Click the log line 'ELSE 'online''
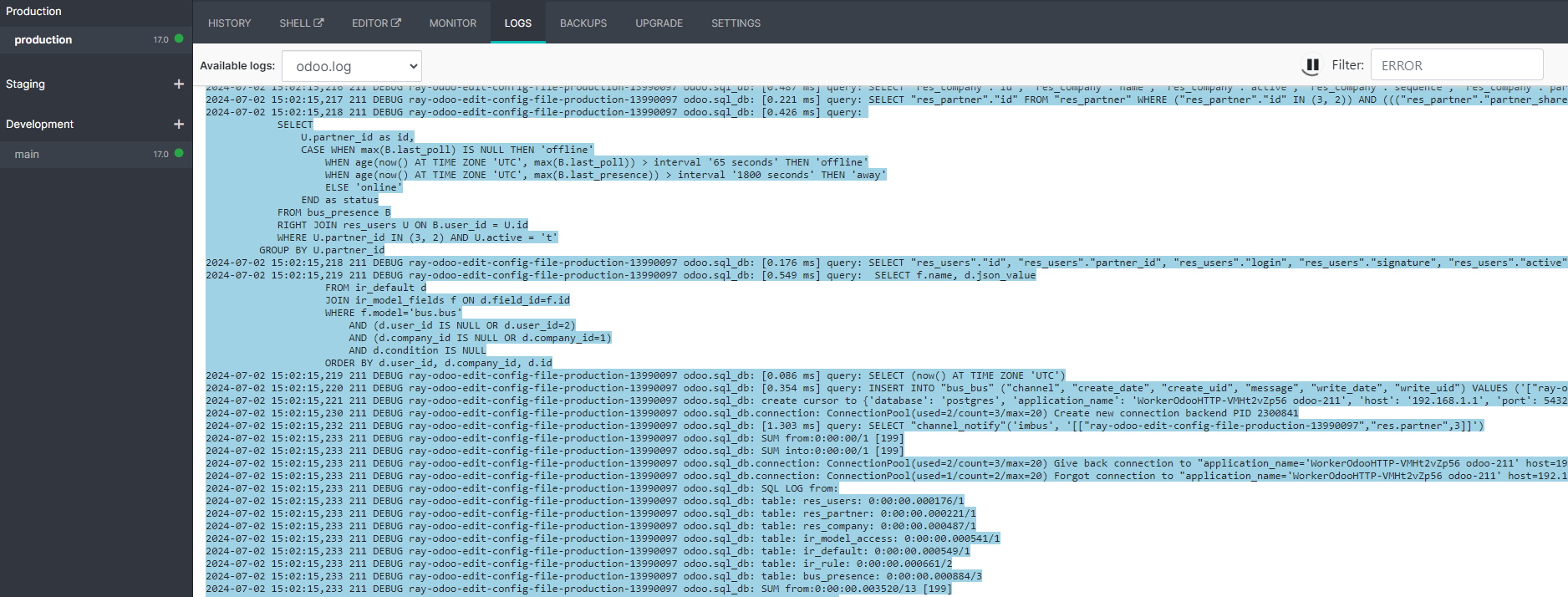 364,187
